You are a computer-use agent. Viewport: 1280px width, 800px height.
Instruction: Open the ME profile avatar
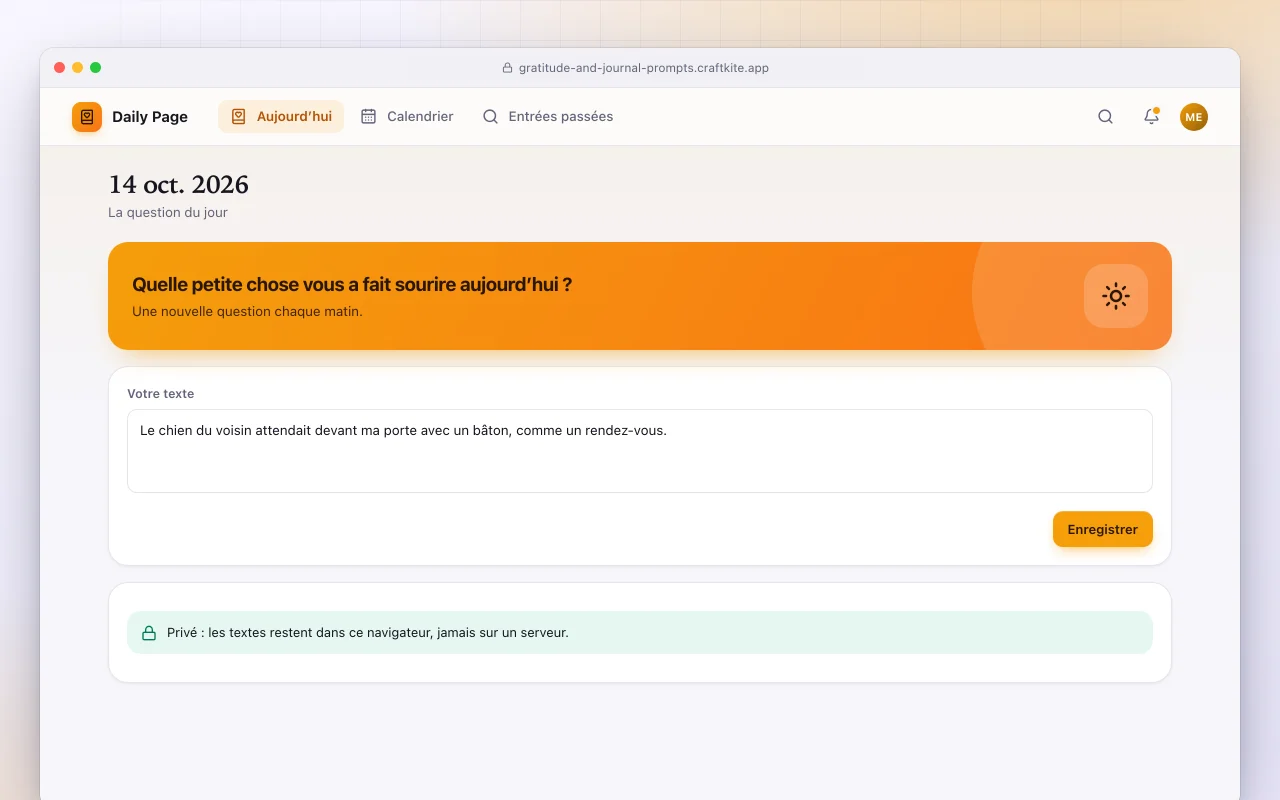[x=1194, y=117]
